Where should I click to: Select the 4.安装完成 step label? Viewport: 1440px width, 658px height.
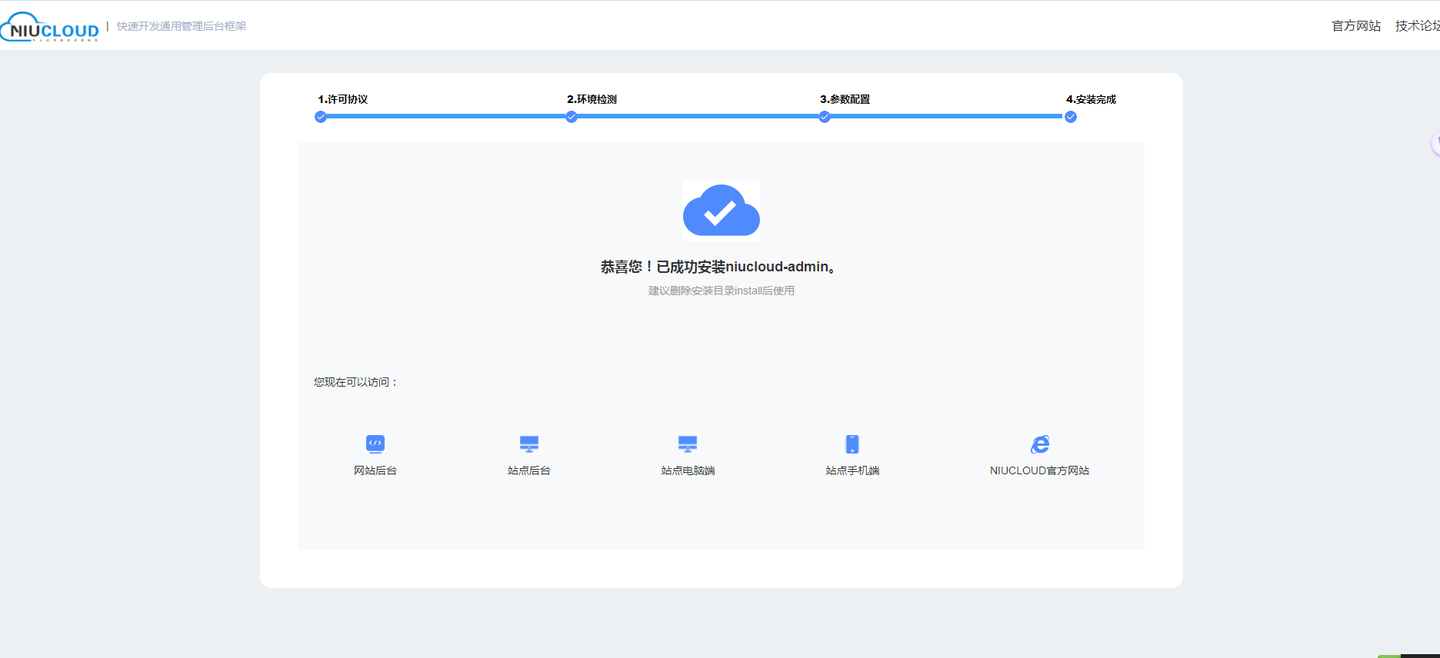pyautogui.click(x=1091, y=99)
